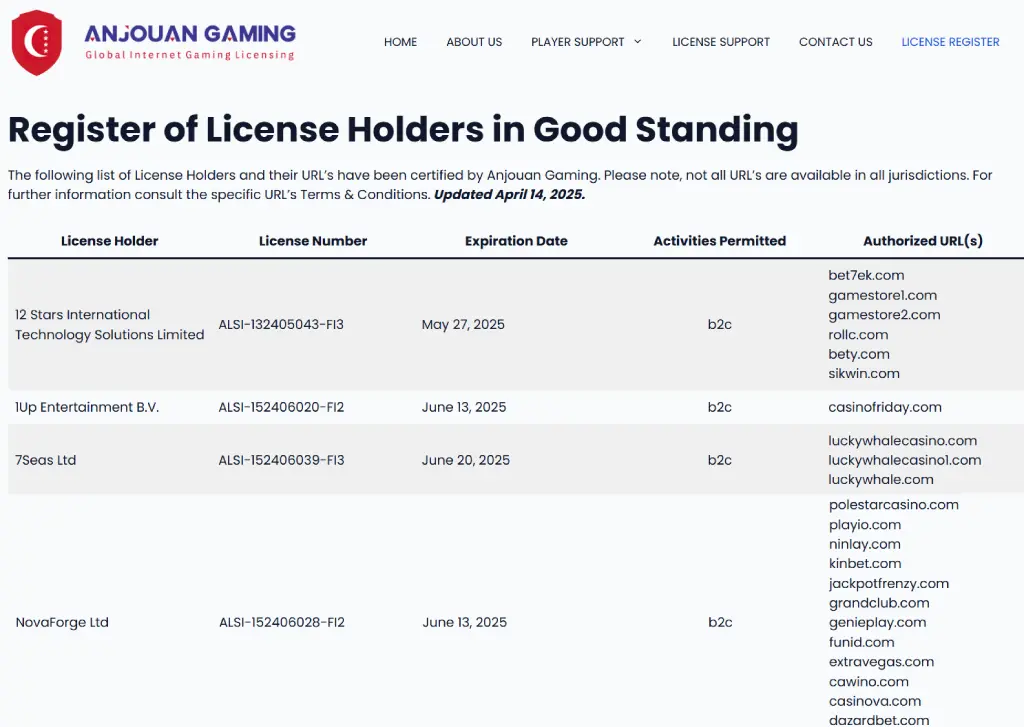1024x727 pixels.
Task: Click the gamestore2.com URL
Action: coord(884,315)
